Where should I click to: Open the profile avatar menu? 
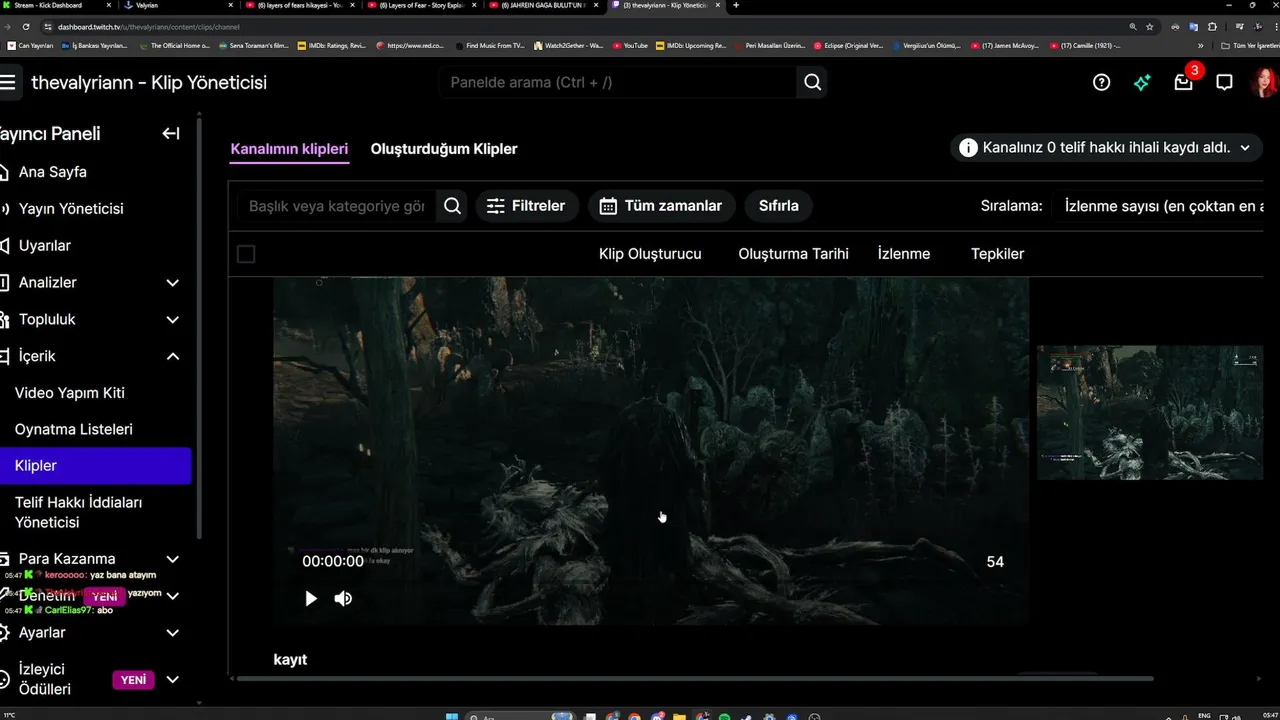pos(1265,82)
